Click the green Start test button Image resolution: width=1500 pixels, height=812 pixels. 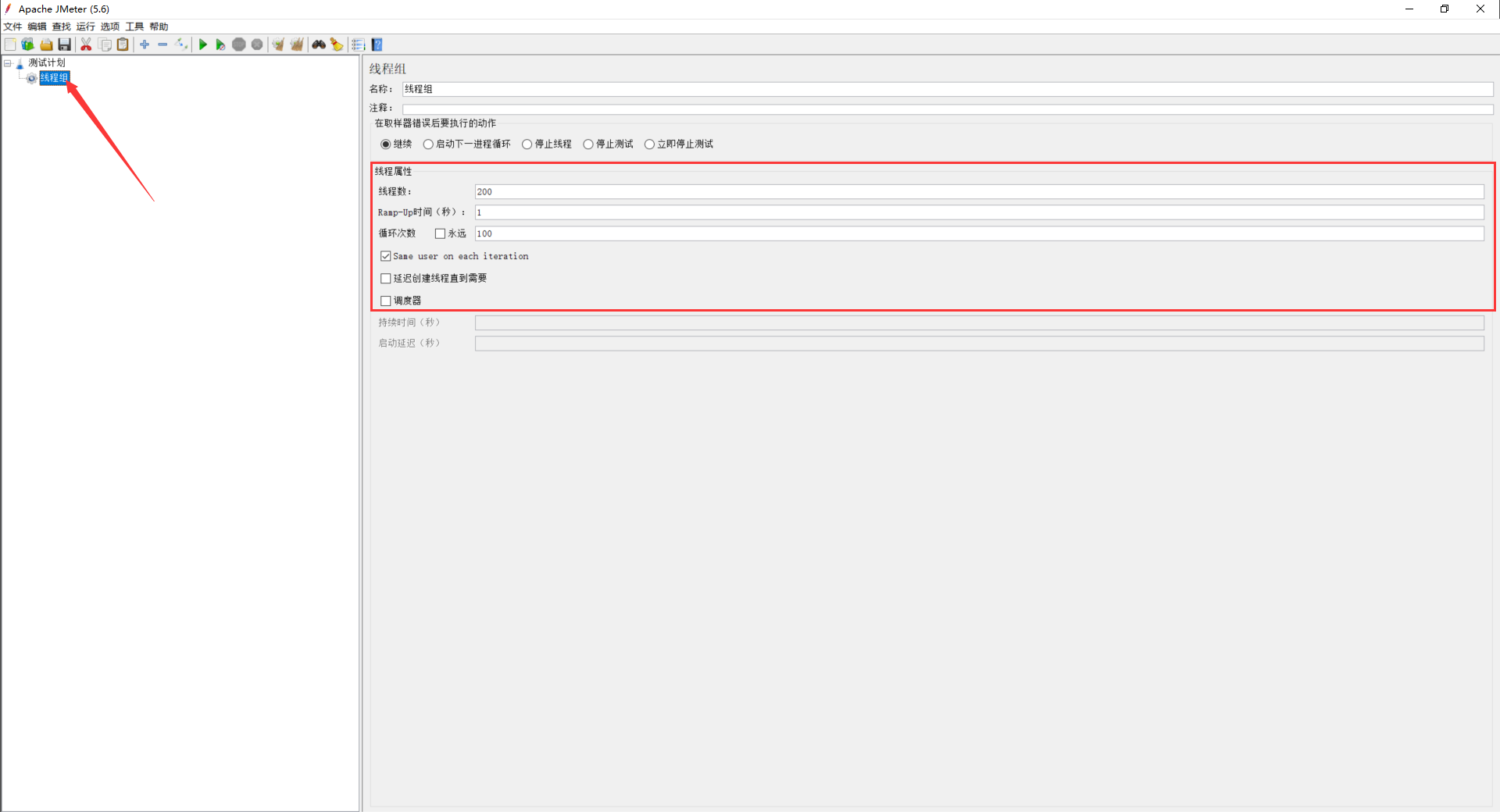[x=202, y=45]
